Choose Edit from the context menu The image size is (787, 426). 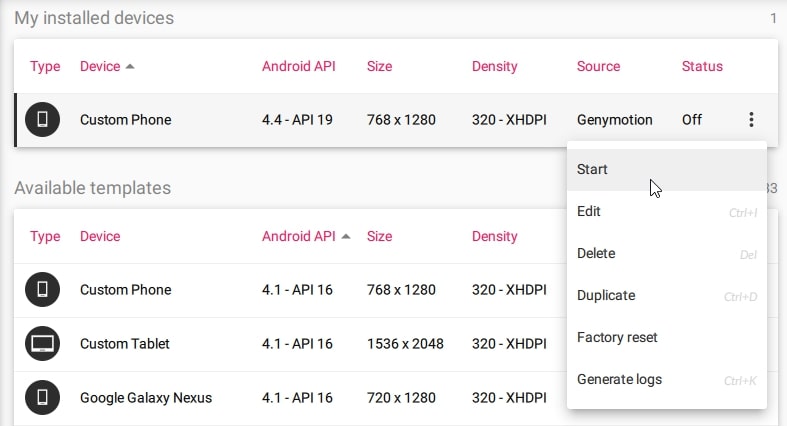pos(667,212)
